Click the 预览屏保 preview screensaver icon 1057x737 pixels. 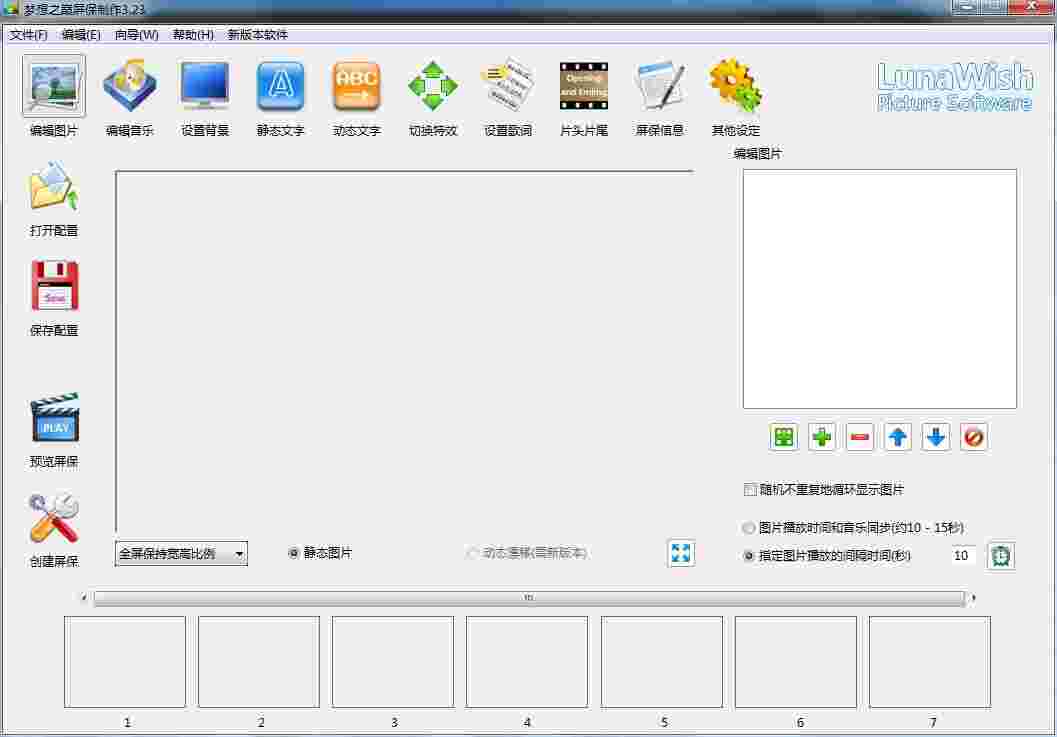(x=54, y=420)
